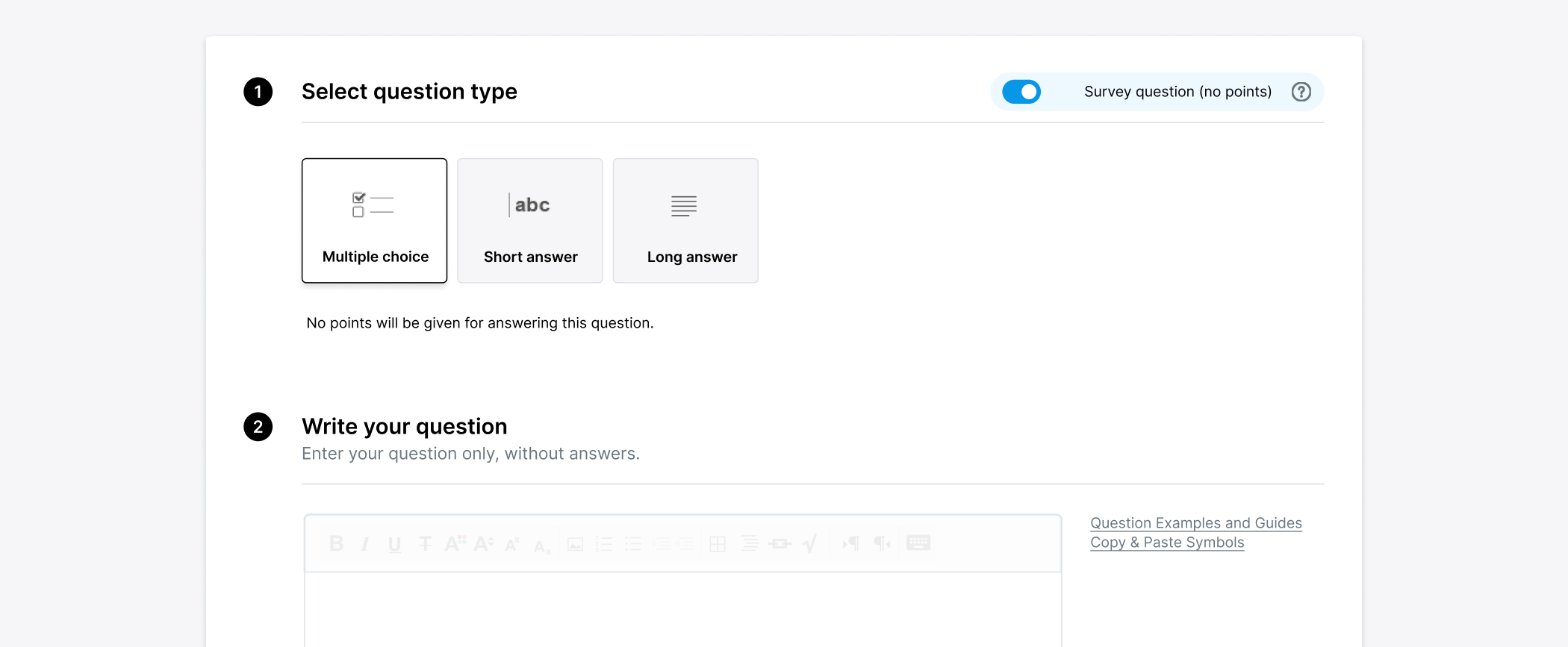Viewport: 1568px width, 647px height.
Task: Apply italic formatting in the editor toolbar
Action: tap(365, 543)
